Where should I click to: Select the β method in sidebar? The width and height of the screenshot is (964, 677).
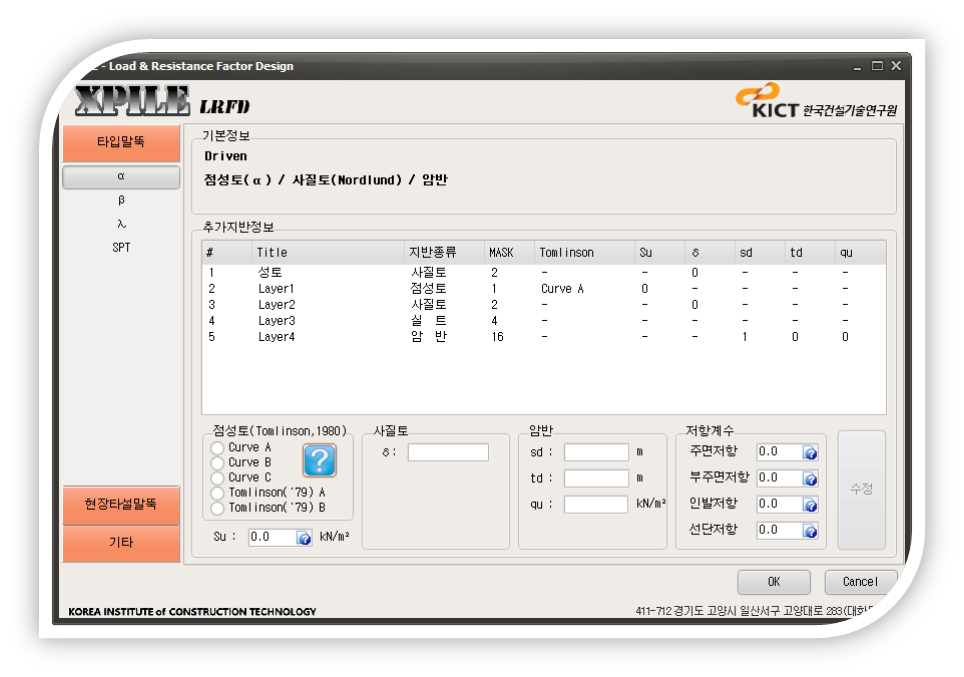point(121,200)
